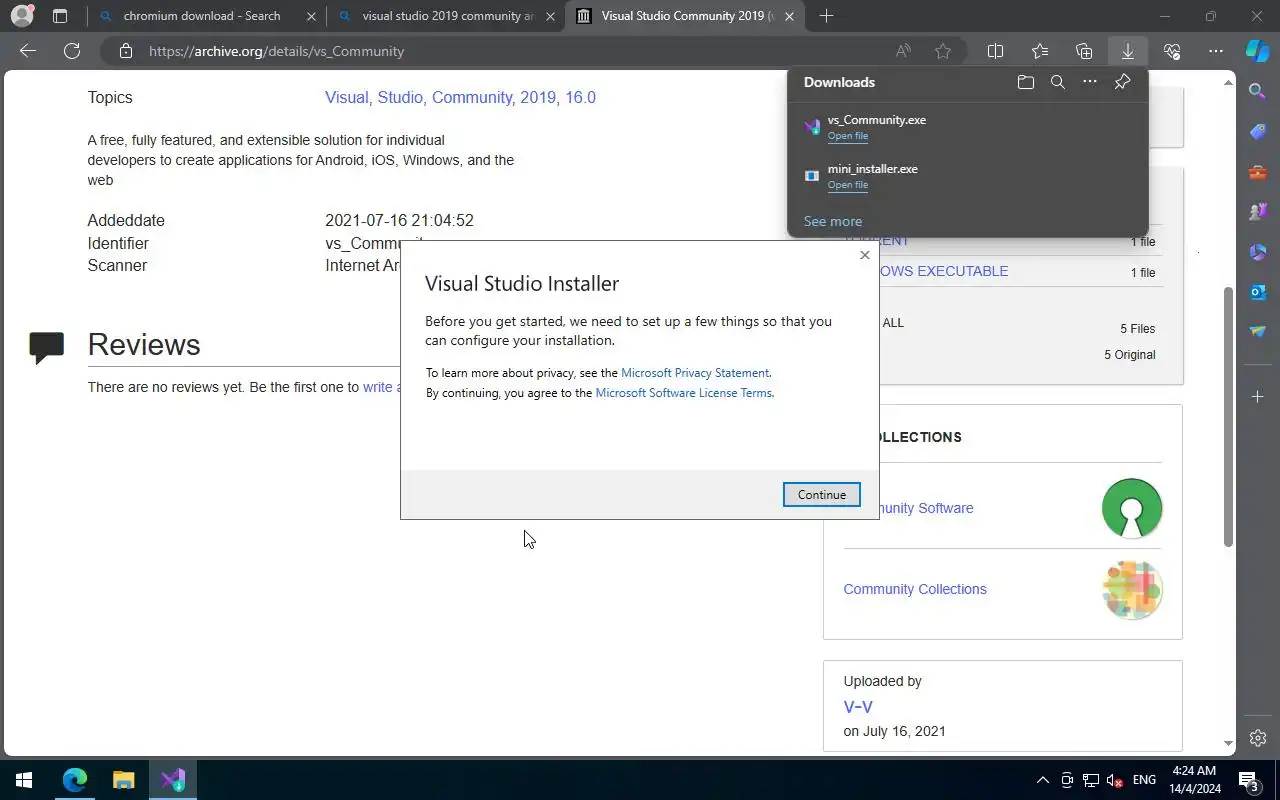The height and width of the screenshot is (800, 1280).
Task: Open sidebar Outlook icon
Action: point(1258,291)
